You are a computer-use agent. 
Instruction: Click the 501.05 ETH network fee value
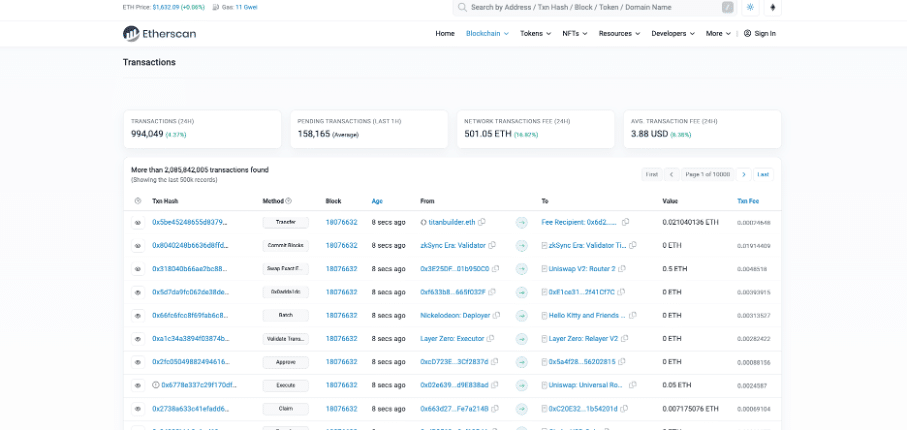488,134
